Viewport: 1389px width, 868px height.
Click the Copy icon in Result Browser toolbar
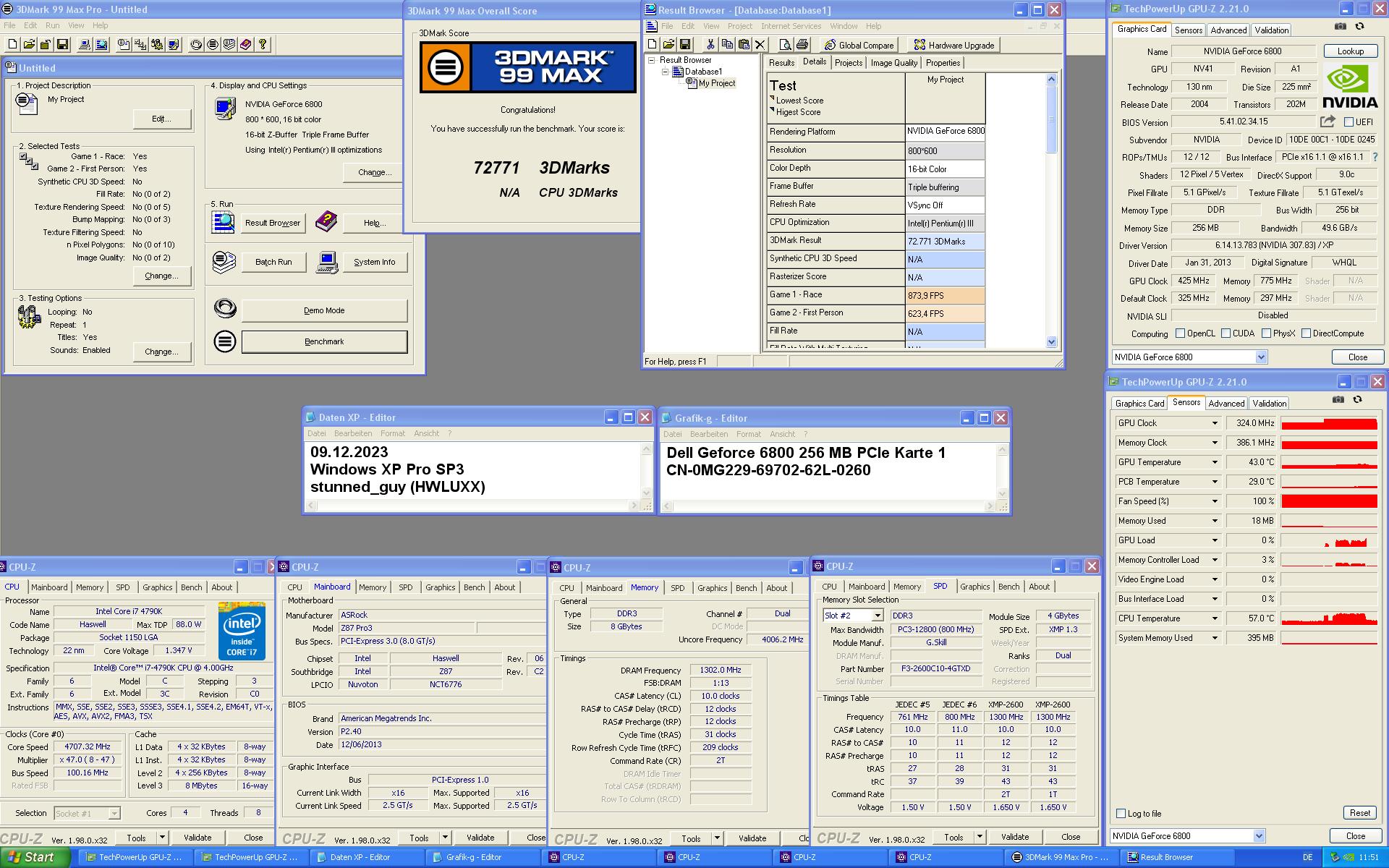727,45
